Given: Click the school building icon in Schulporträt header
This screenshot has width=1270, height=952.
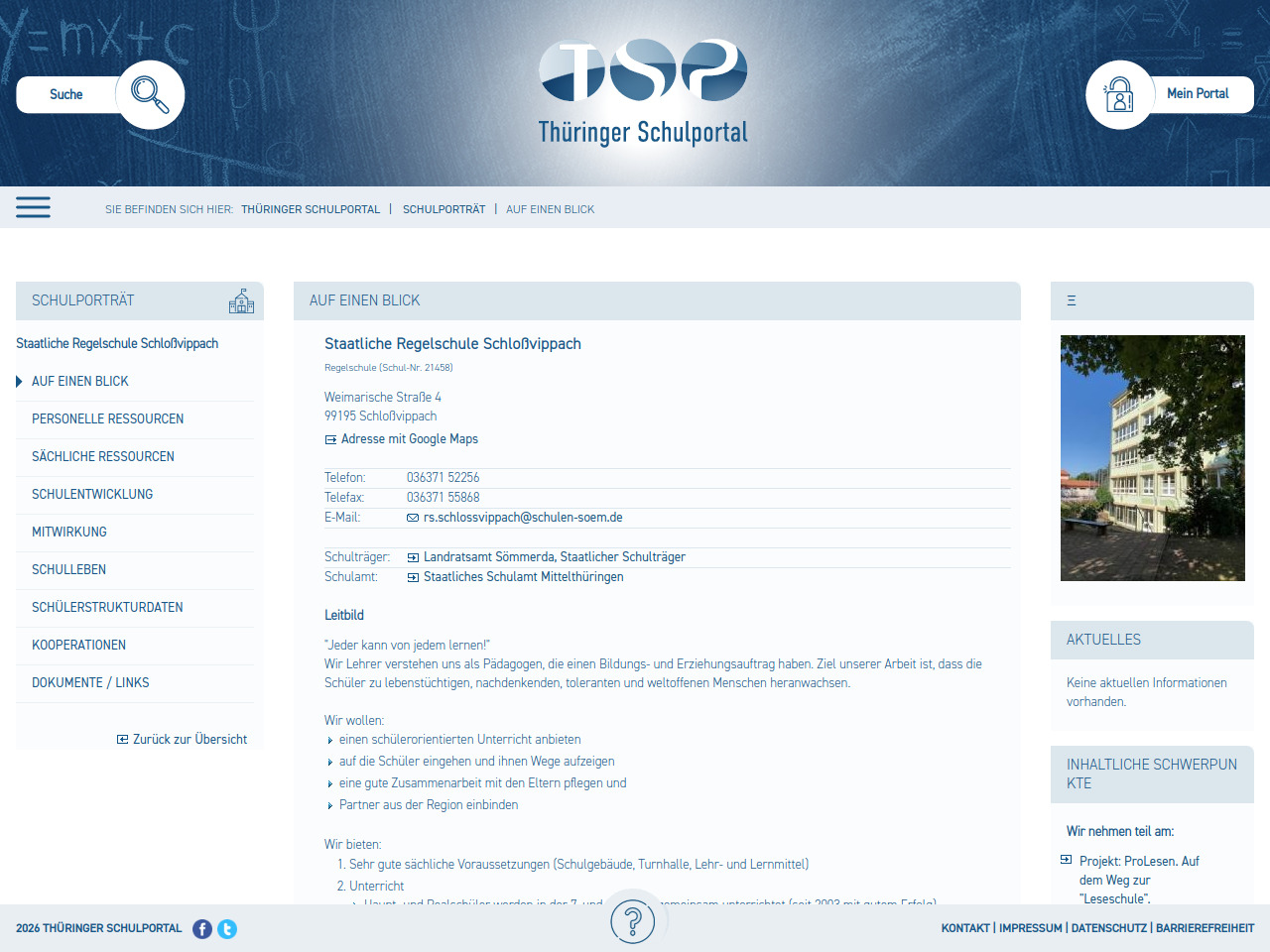Looking at the screenshot, I should coord(241,300).
